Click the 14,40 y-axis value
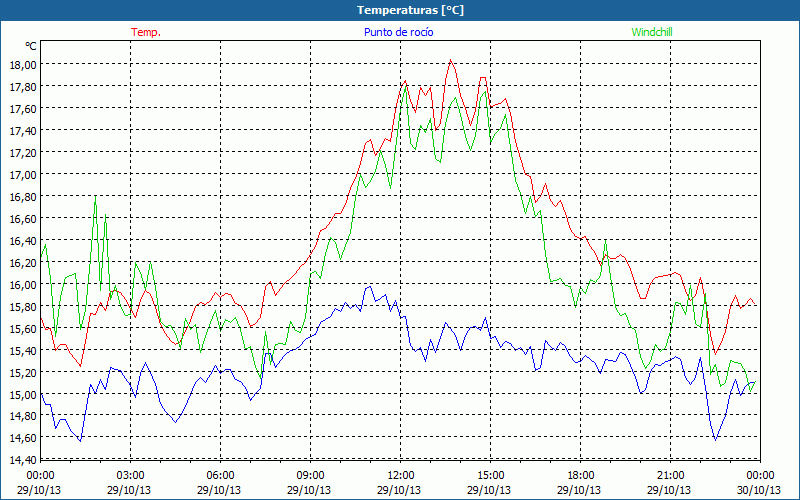 [23, 460]
